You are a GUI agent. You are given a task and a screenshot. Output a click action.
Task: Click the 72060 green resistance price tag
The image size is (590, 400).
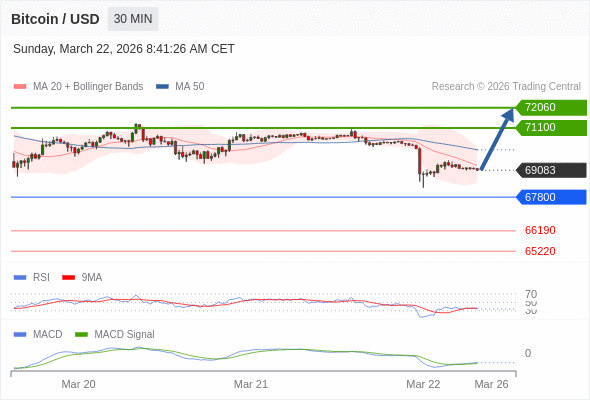coord(551,108)
